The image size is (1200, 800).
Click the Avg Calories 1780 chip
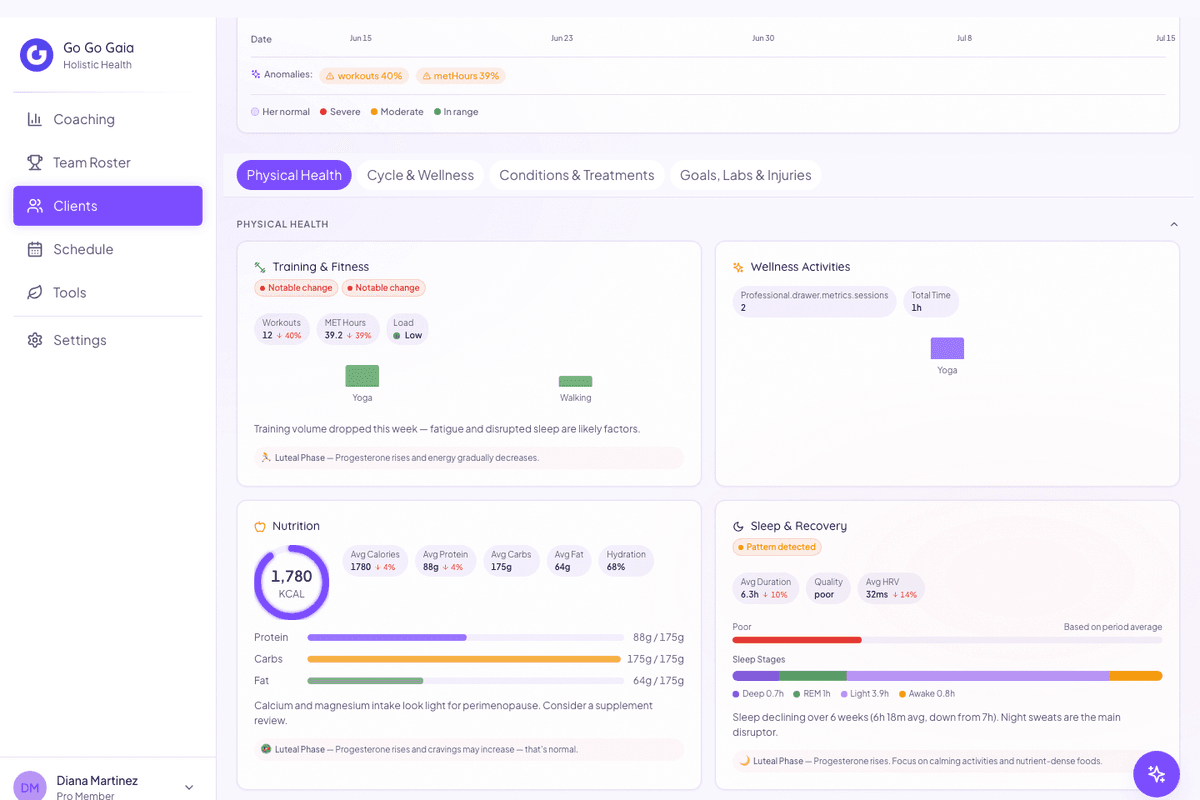[x=375, y=561]
